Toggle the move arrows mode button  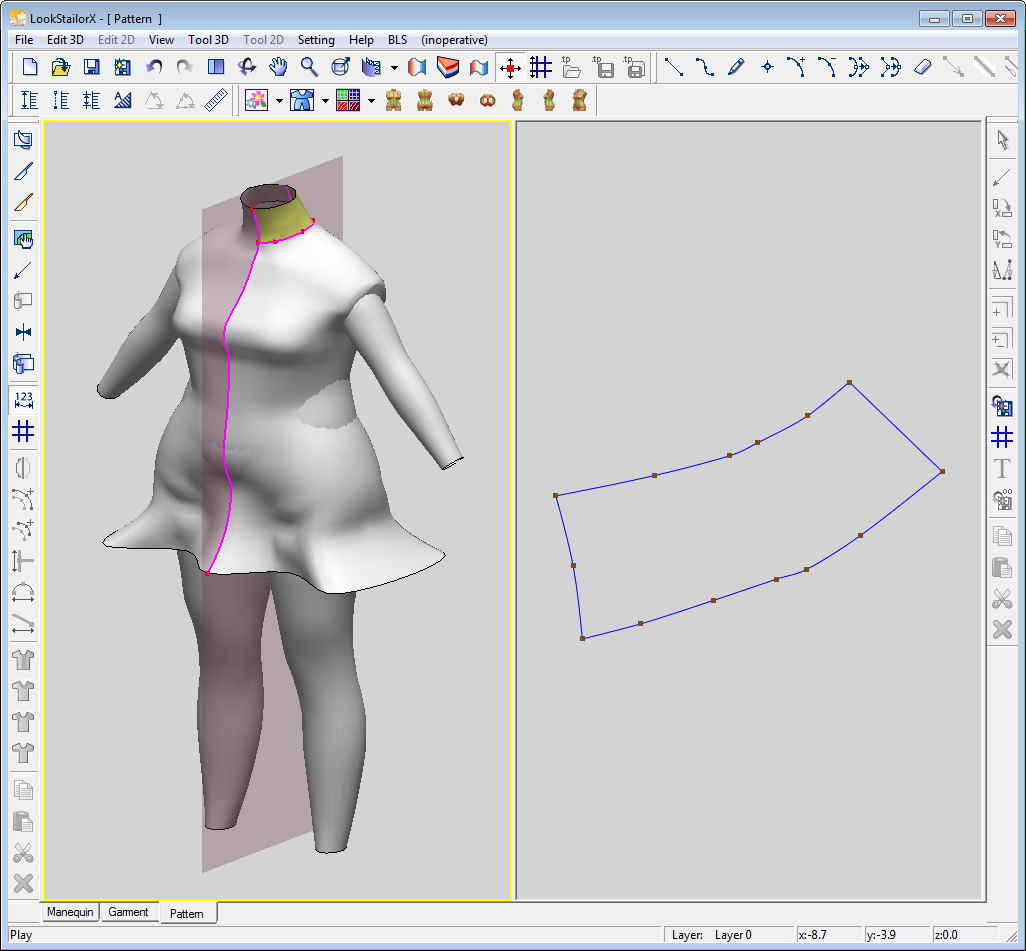pos(510,67)
